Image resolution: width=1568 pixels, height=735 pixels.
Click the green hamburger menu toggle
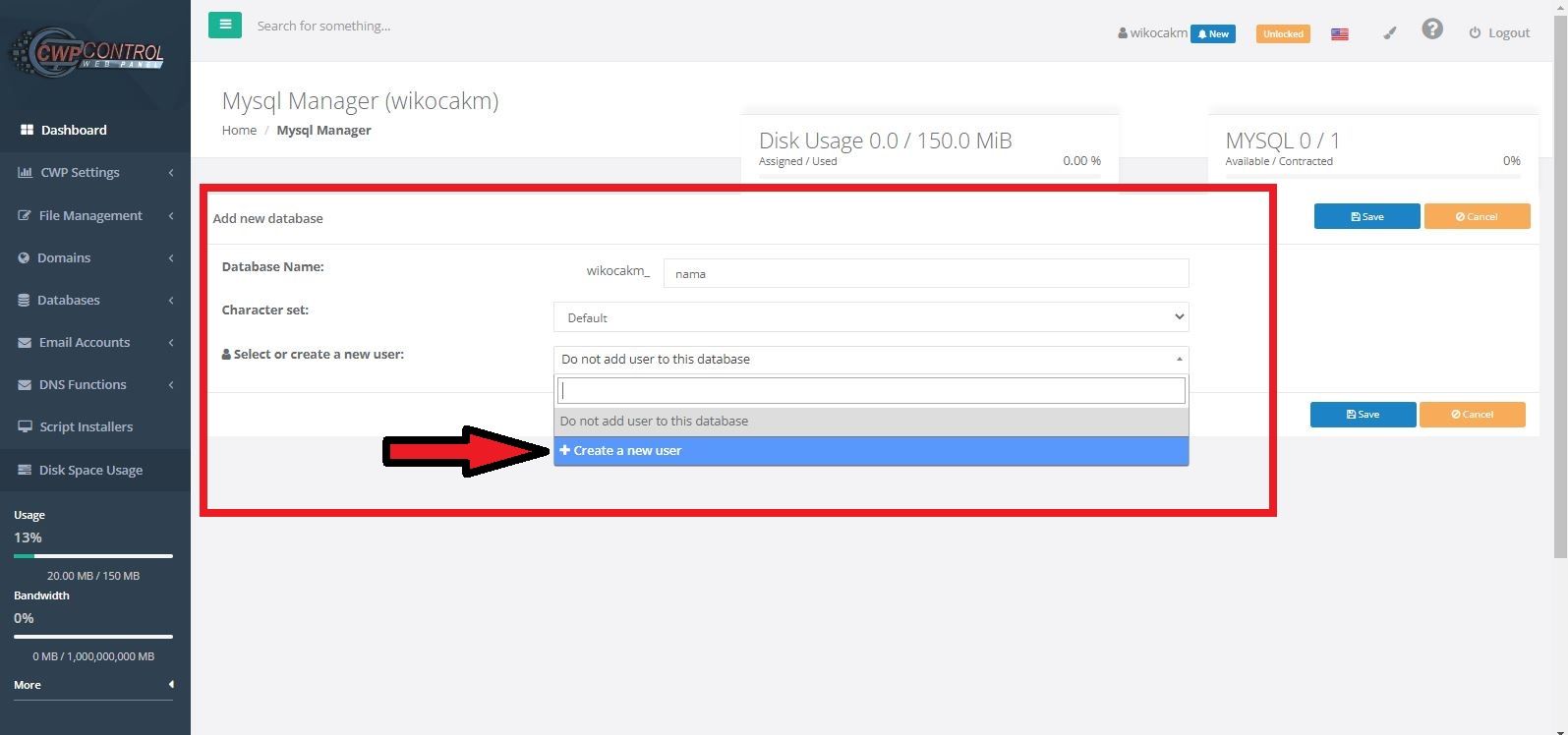tap(224, 25)
